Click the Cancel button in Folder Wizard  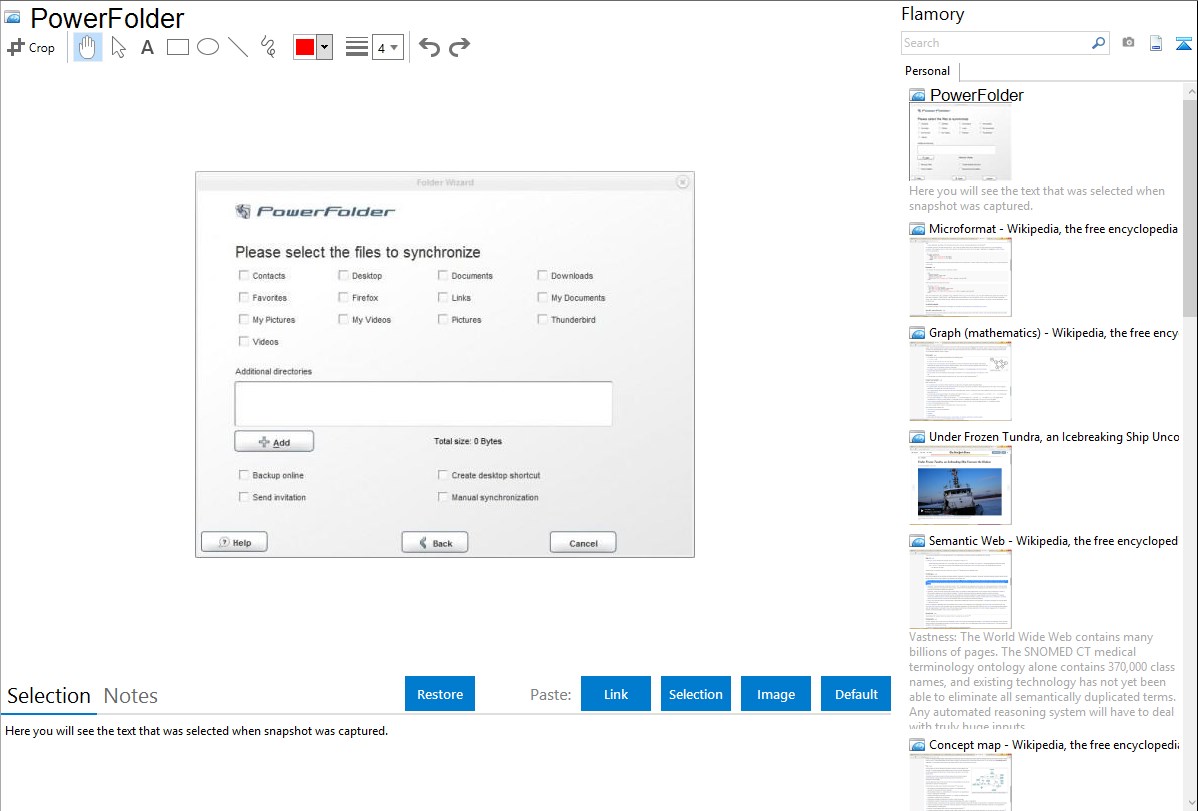583,543
